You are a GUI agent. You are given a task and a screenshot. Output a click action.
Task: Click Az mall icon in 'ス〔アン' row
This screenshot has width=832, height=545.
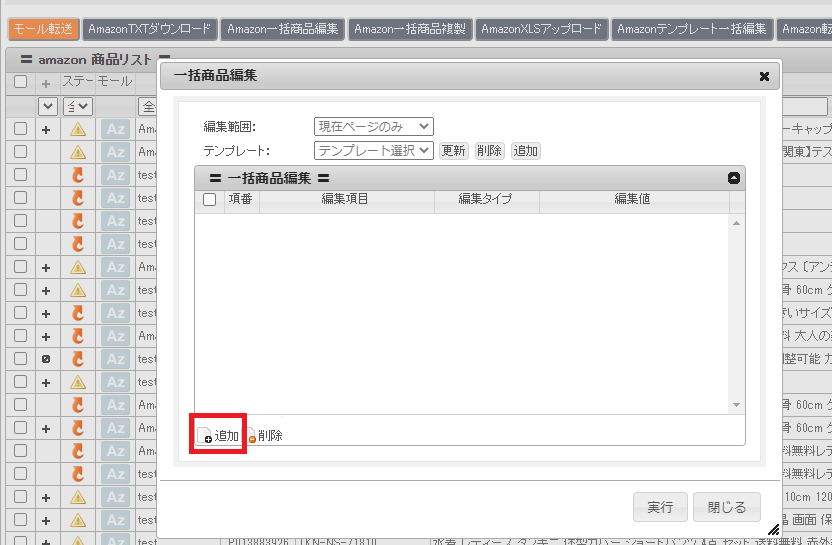pyautogui.click(x=115, y=267)
